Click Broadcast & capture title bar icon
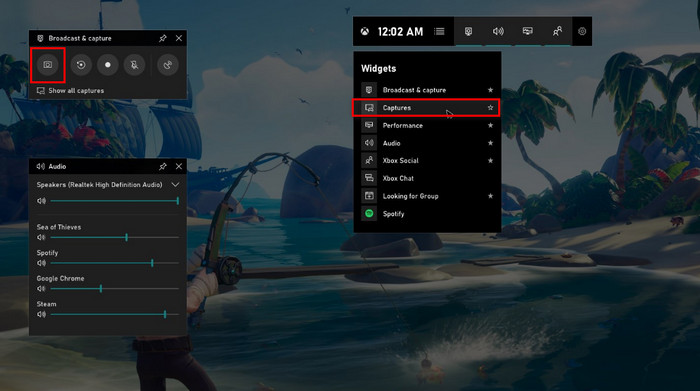 [x=40, y=38]
